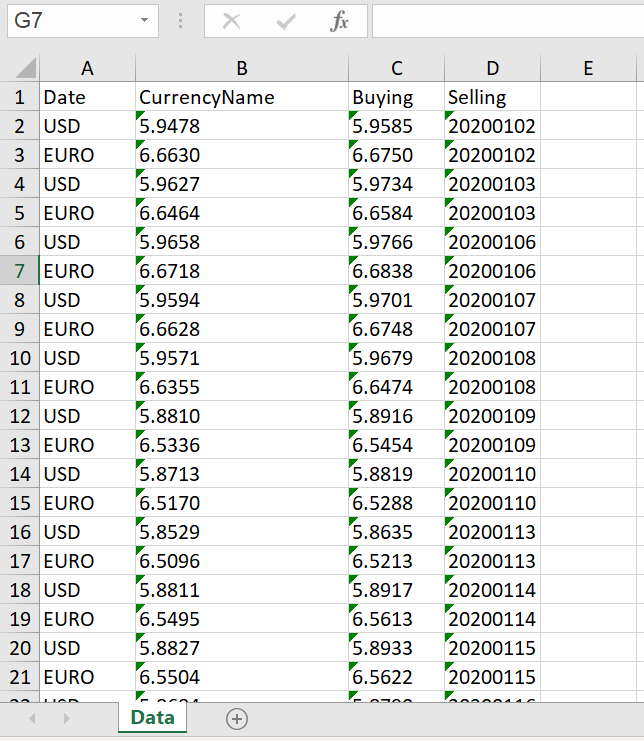Add a new sheet with plus icon

[236, 718]
